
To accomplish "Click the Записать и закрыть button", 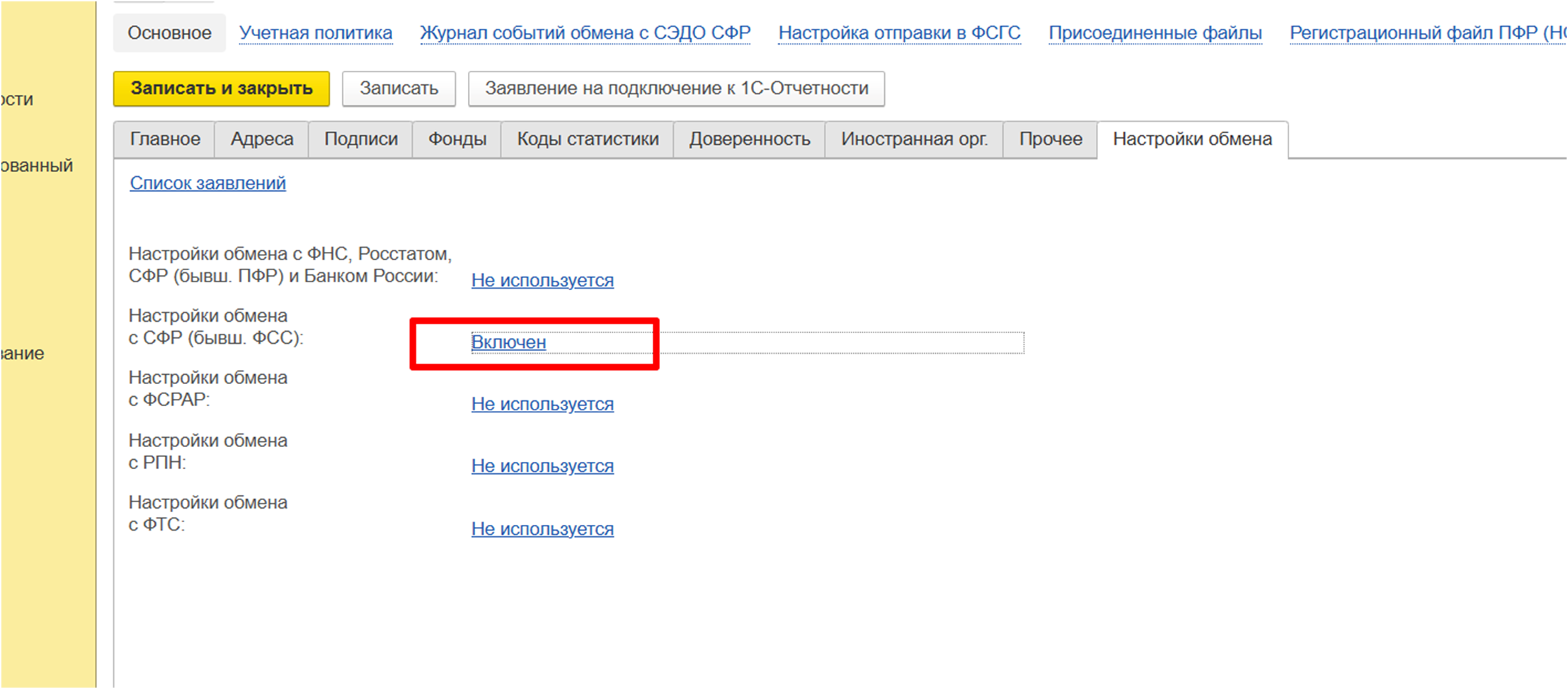I will point(221,88).
